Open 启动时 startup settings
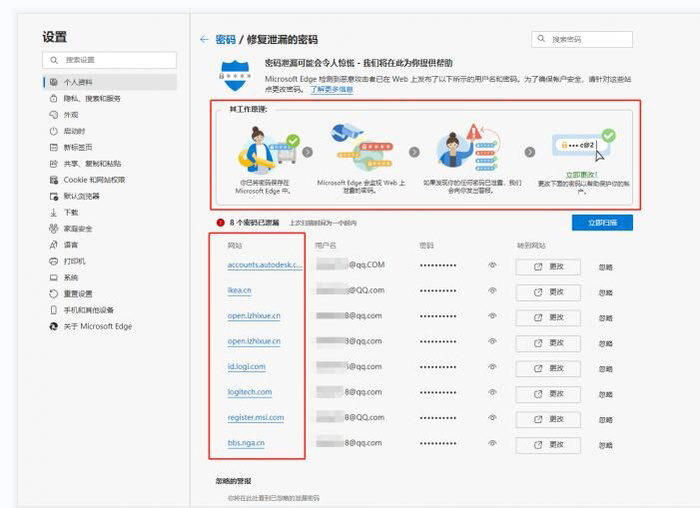 pyautogui.click(x=74, y=131)
